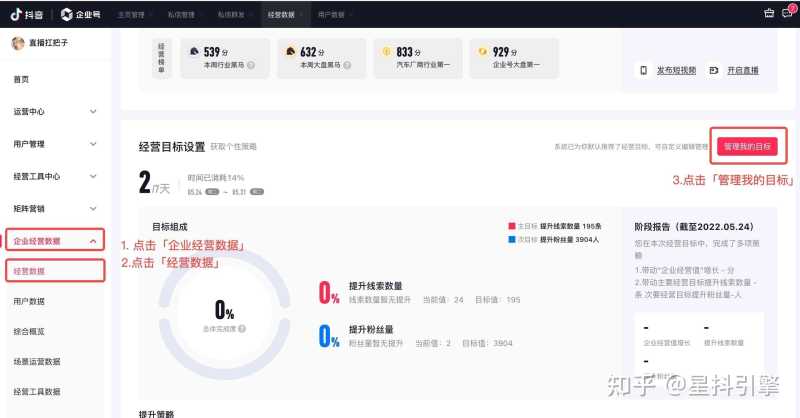Go to 首页 in the sidebar
Image resolution: width=800 pixels, height=418 pixels.
click(21, 79)
